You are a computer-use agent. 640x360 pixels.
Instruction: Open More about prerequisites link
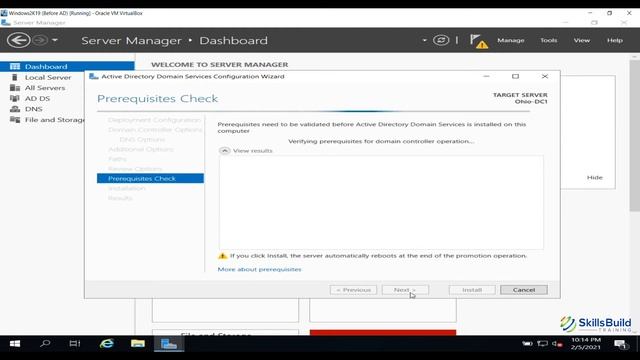click(x=259, y=269)
